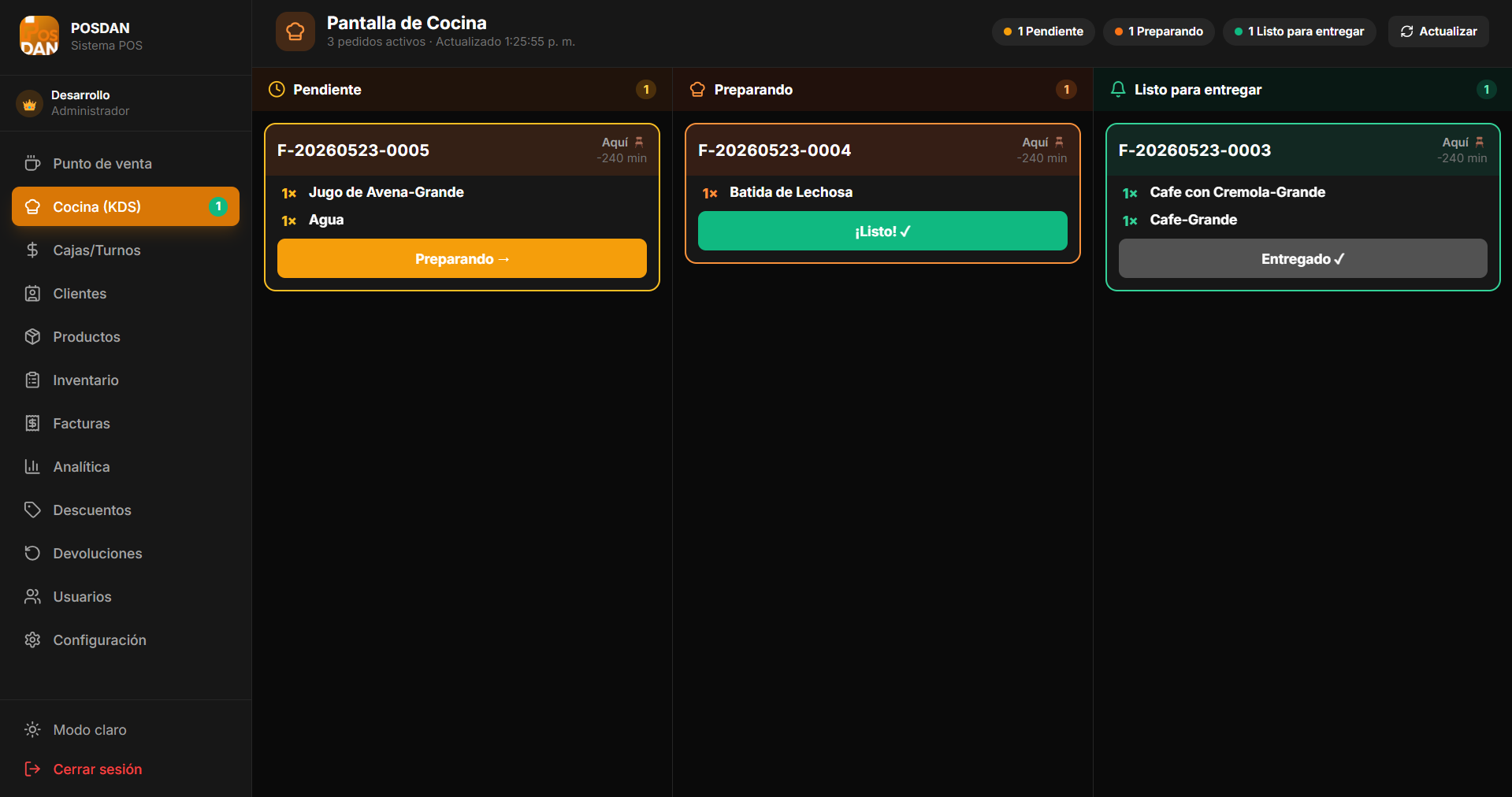1512x797 pixels.
Task: Click the chair icon on order F-20260523-0004
Action: tap(1059, 142)
